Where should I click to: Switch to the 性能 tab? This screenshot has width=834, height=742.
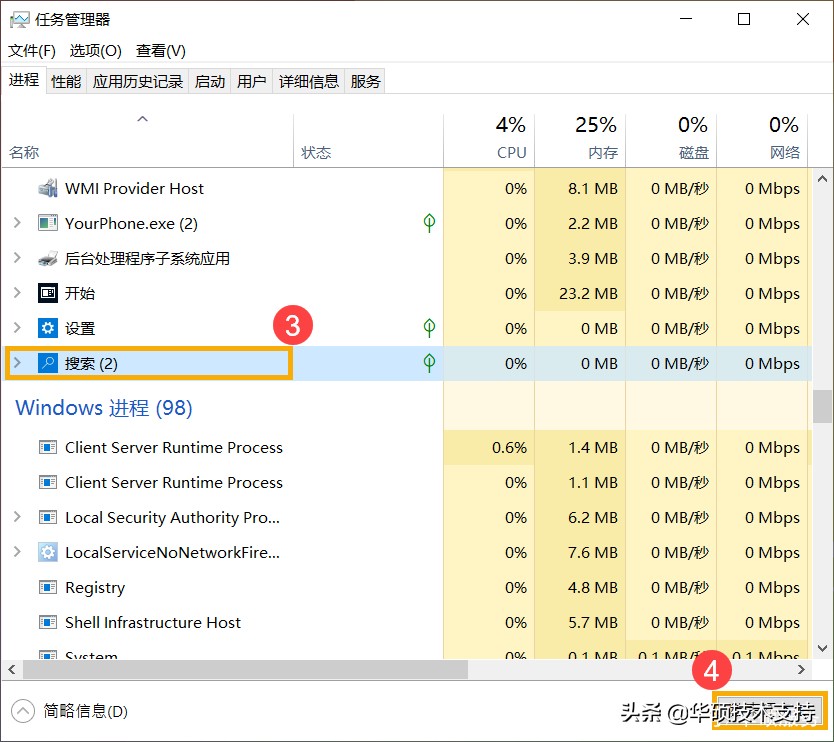pos(65,81)
